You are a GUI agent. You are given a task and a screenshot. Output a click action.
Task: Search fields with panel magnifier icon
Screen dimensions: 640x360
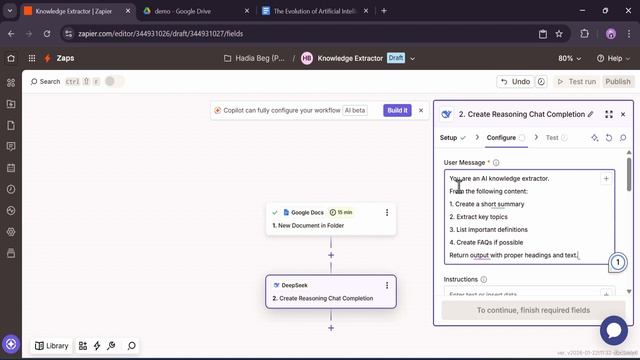(623, 138)
